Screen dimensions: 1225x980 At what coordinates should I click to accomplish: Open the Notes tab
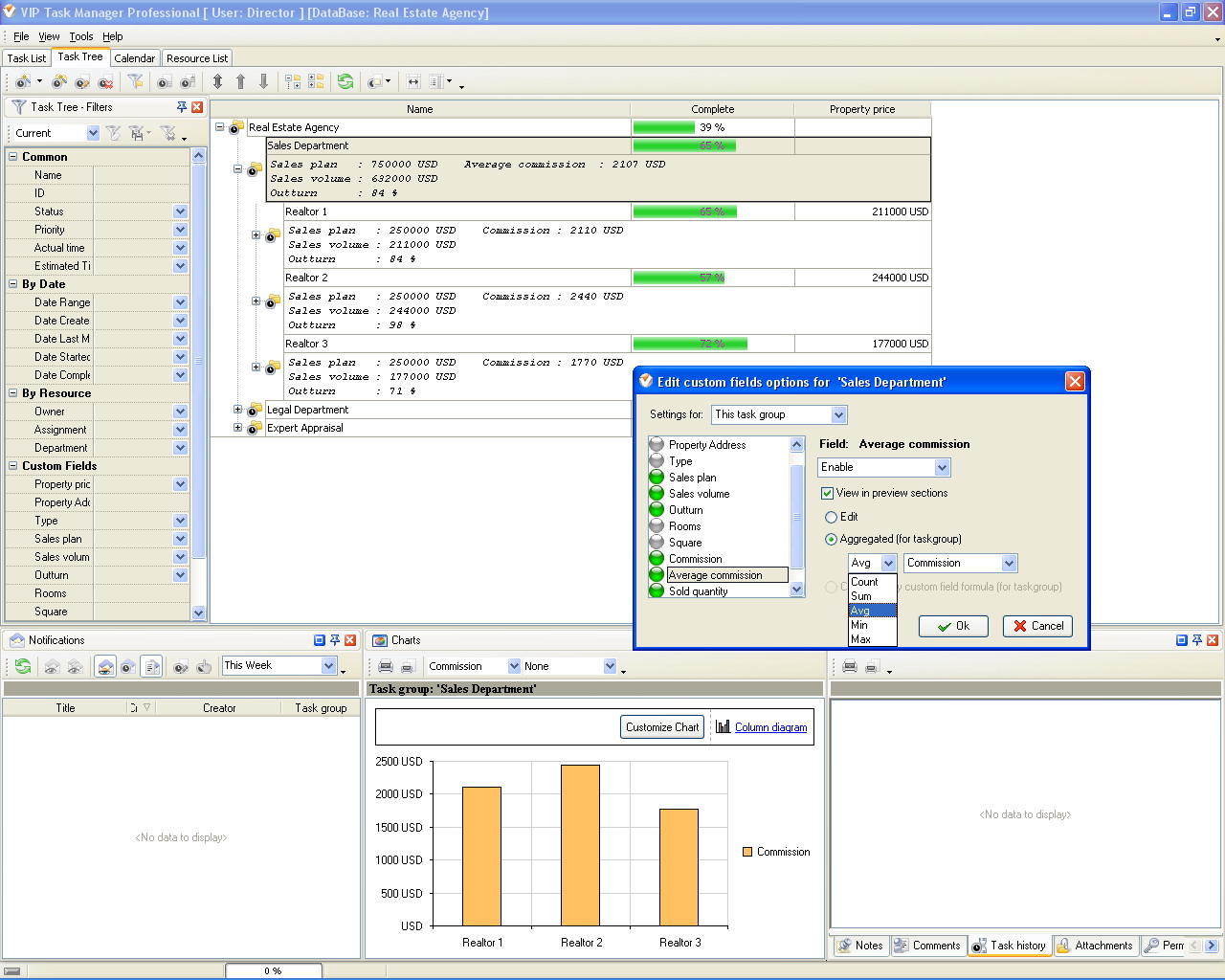point(860,946)
